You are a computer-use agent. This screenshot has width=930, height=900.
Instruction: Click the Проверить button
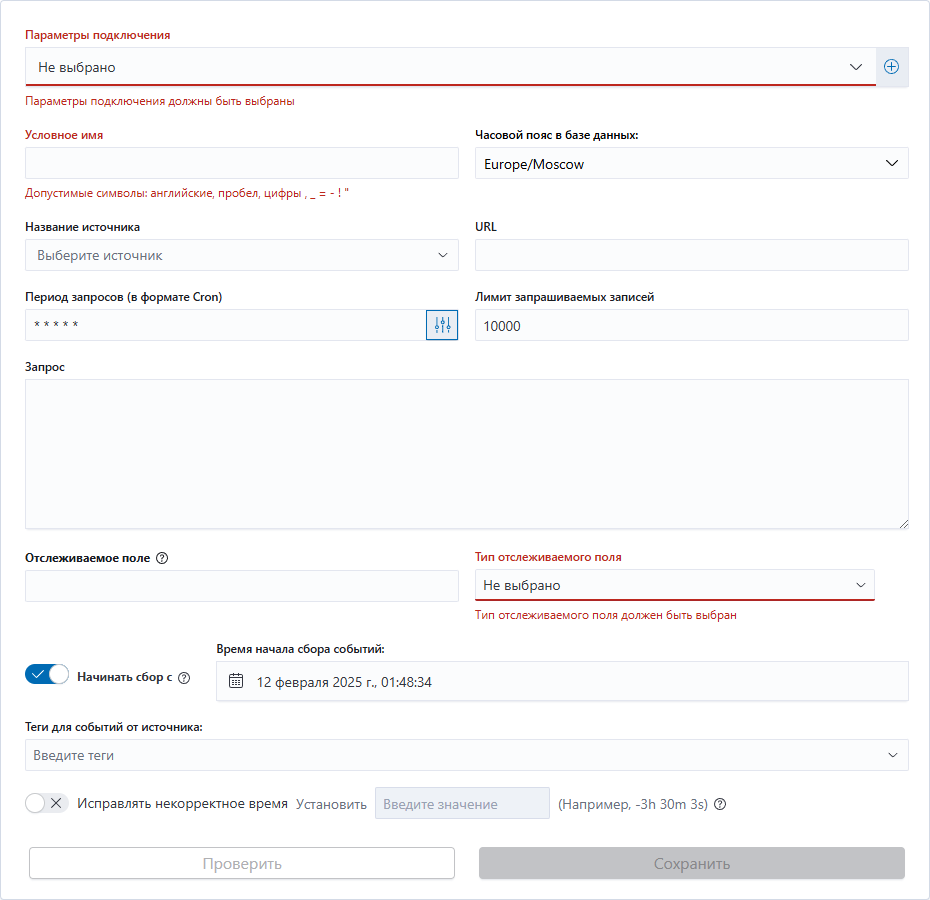click(x=242, y=863)
